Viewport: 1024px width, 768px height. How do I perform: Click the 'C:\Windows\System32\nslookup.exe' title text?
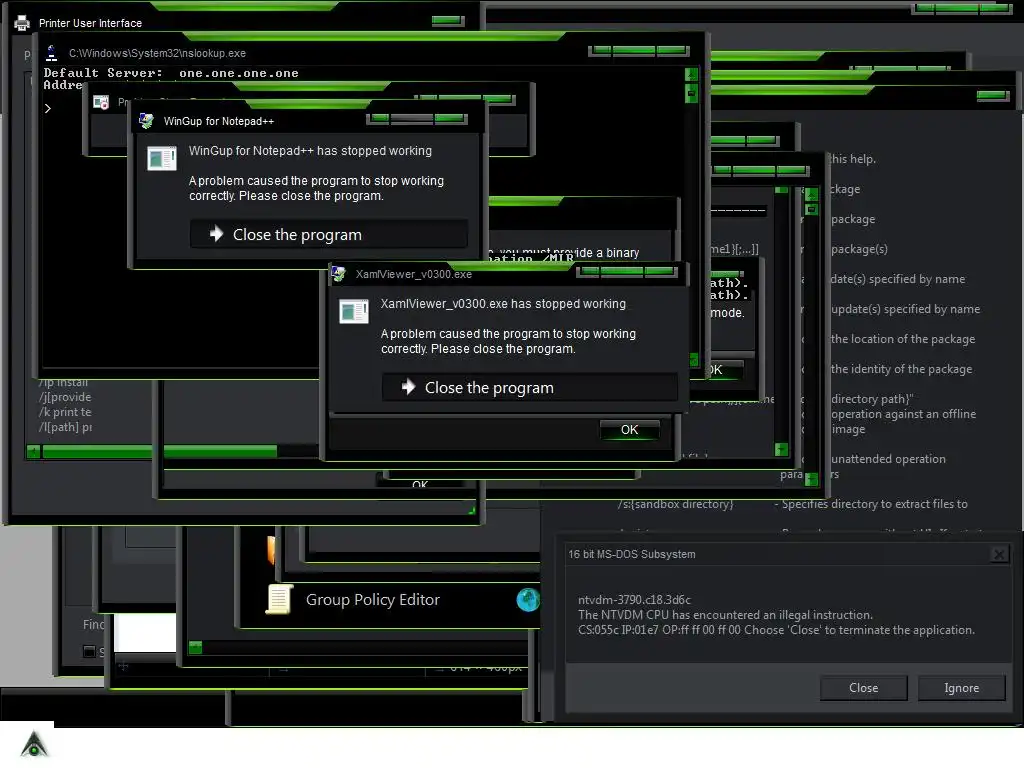157,53
